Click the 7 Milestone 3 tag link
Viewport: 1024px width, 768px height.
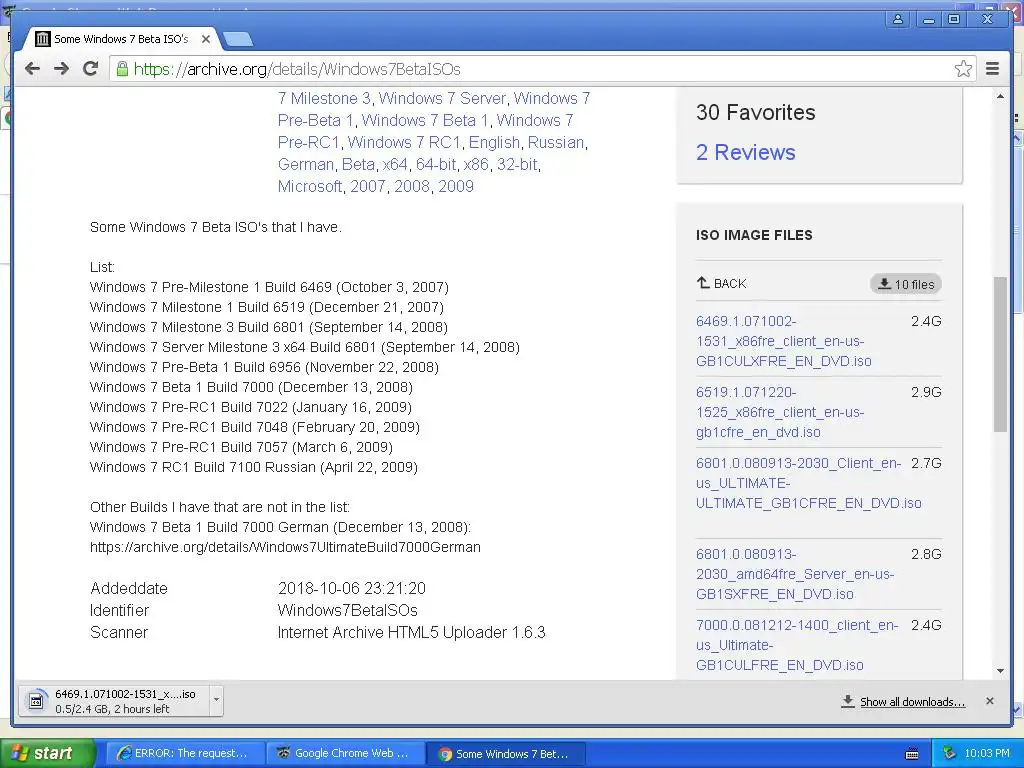pyautogui.click(x=324, y=99)
